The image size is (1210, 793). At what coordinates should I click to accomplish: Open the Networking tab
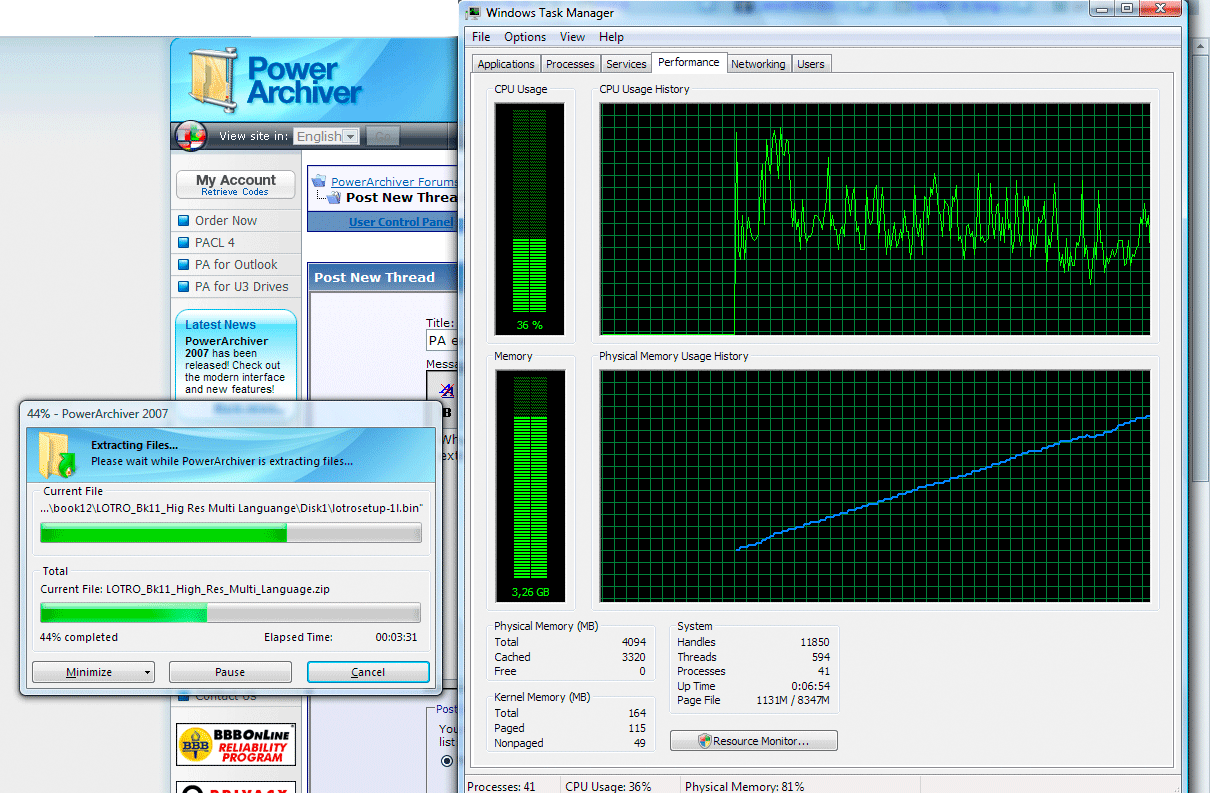pyautogui.click(x=757, y=64)
